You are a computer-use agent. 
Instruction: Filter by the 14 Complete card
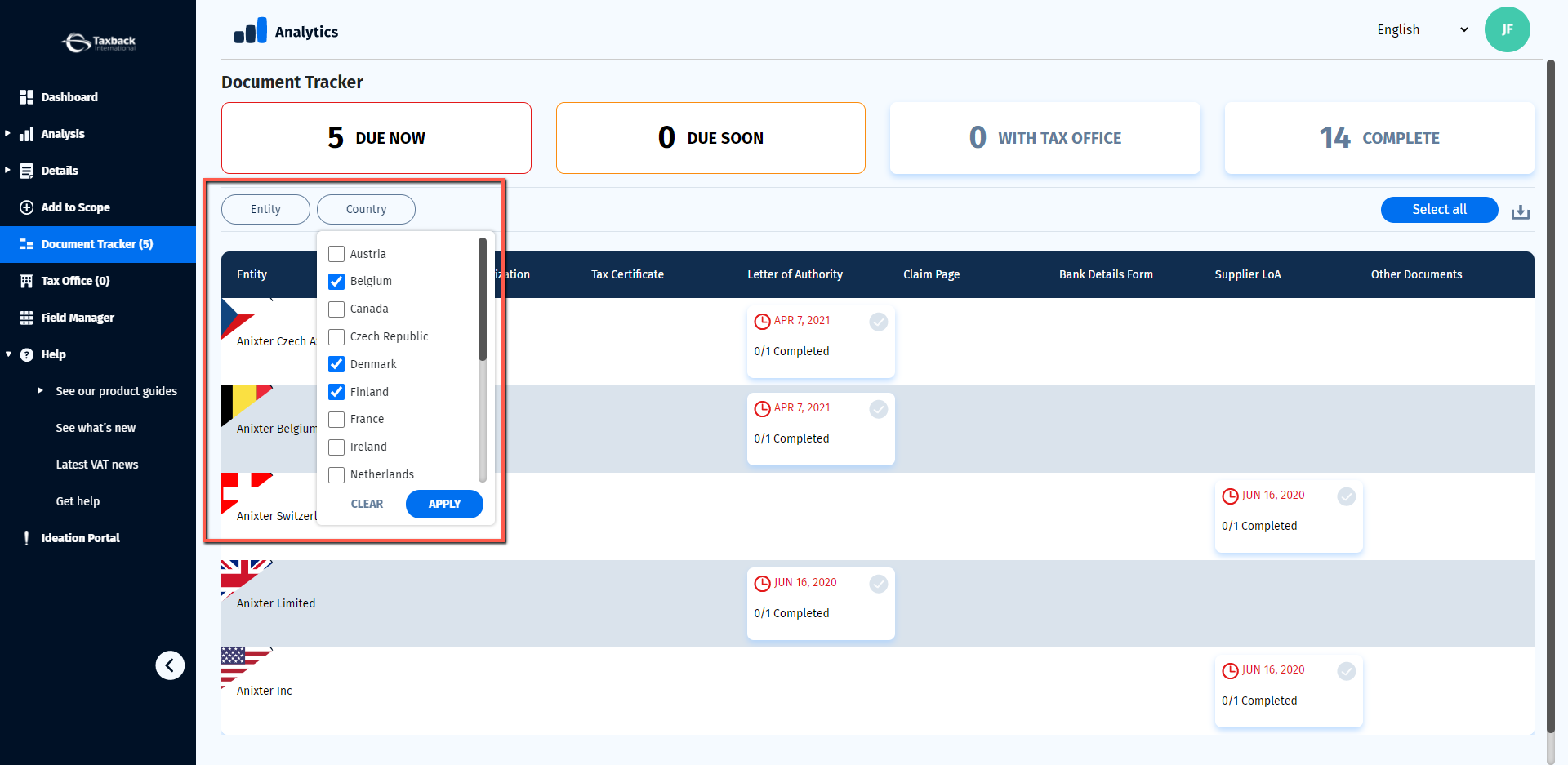pyautogui.click(x=1379, y=138)
